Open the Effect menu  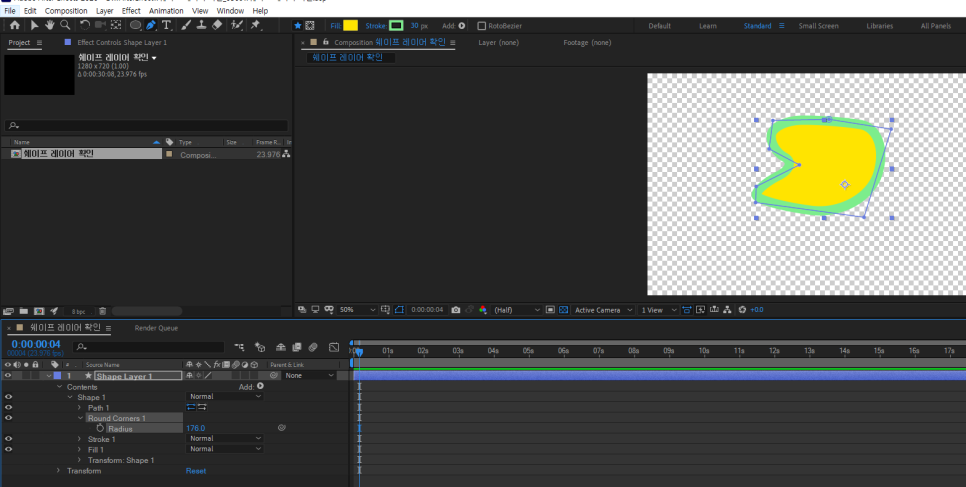click(131, 10)
